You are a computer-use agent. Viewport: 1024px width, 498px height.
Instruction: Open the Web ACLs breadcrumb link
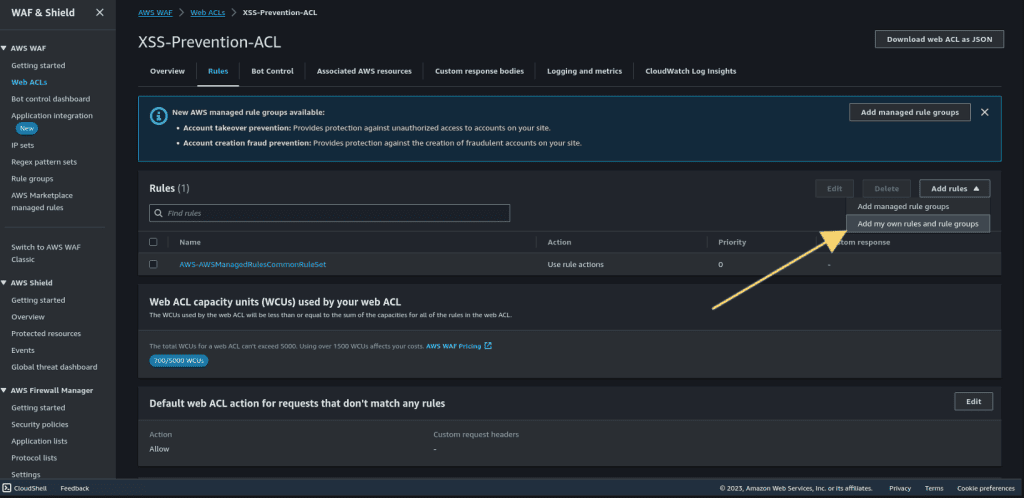pos(208,12)
